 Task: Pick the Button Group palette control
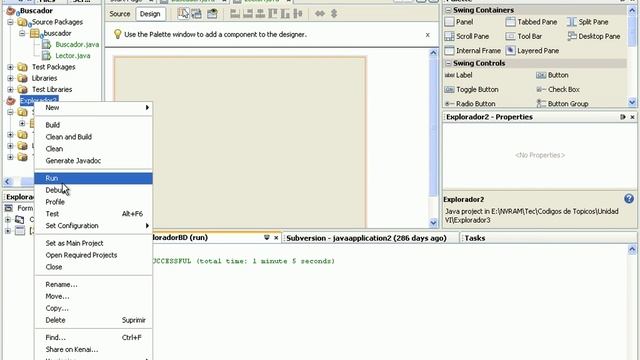[x=562, y=104]
